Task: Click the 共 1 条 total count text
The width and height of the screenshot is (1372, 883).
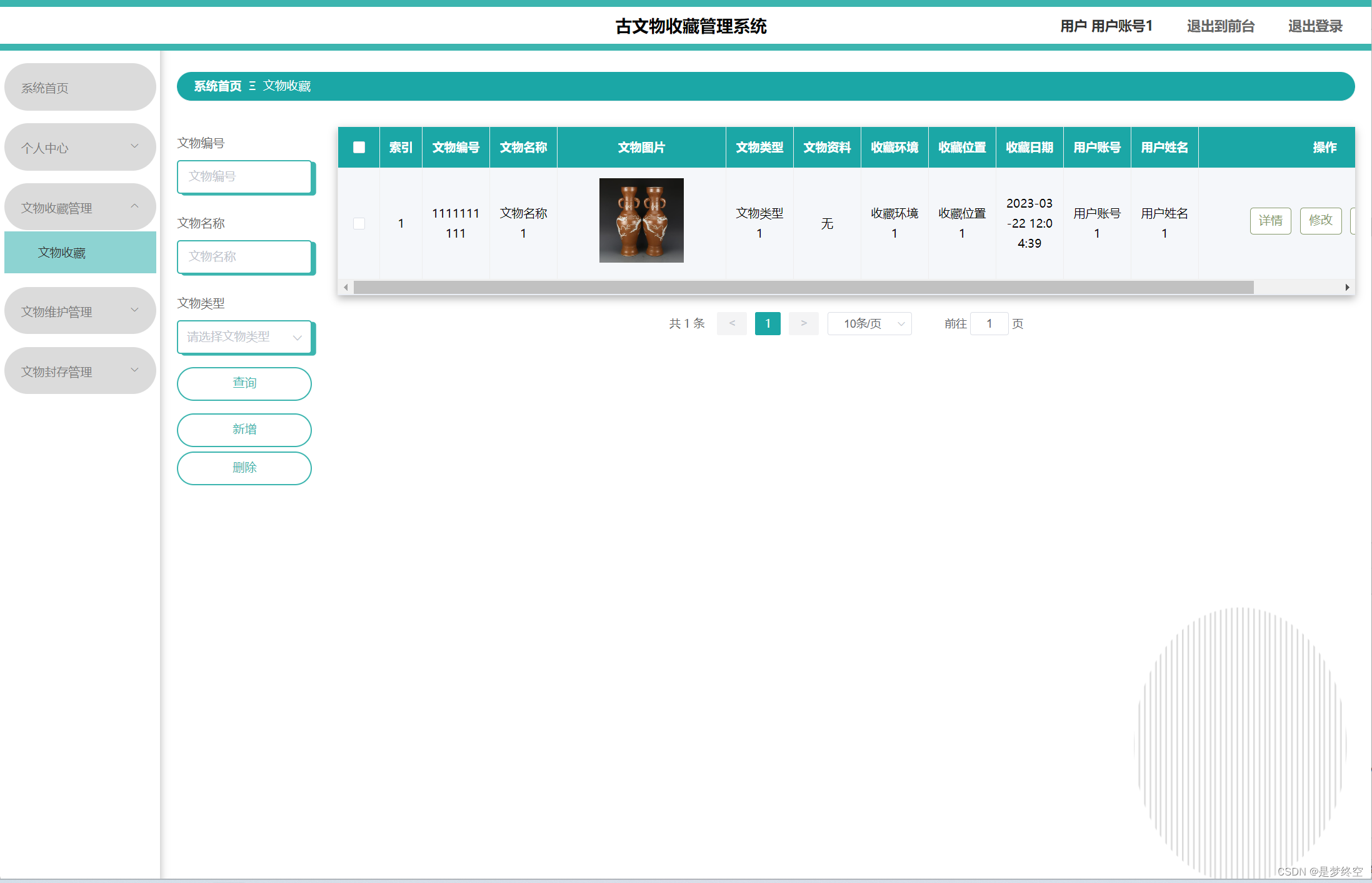Action: [687, 323]
